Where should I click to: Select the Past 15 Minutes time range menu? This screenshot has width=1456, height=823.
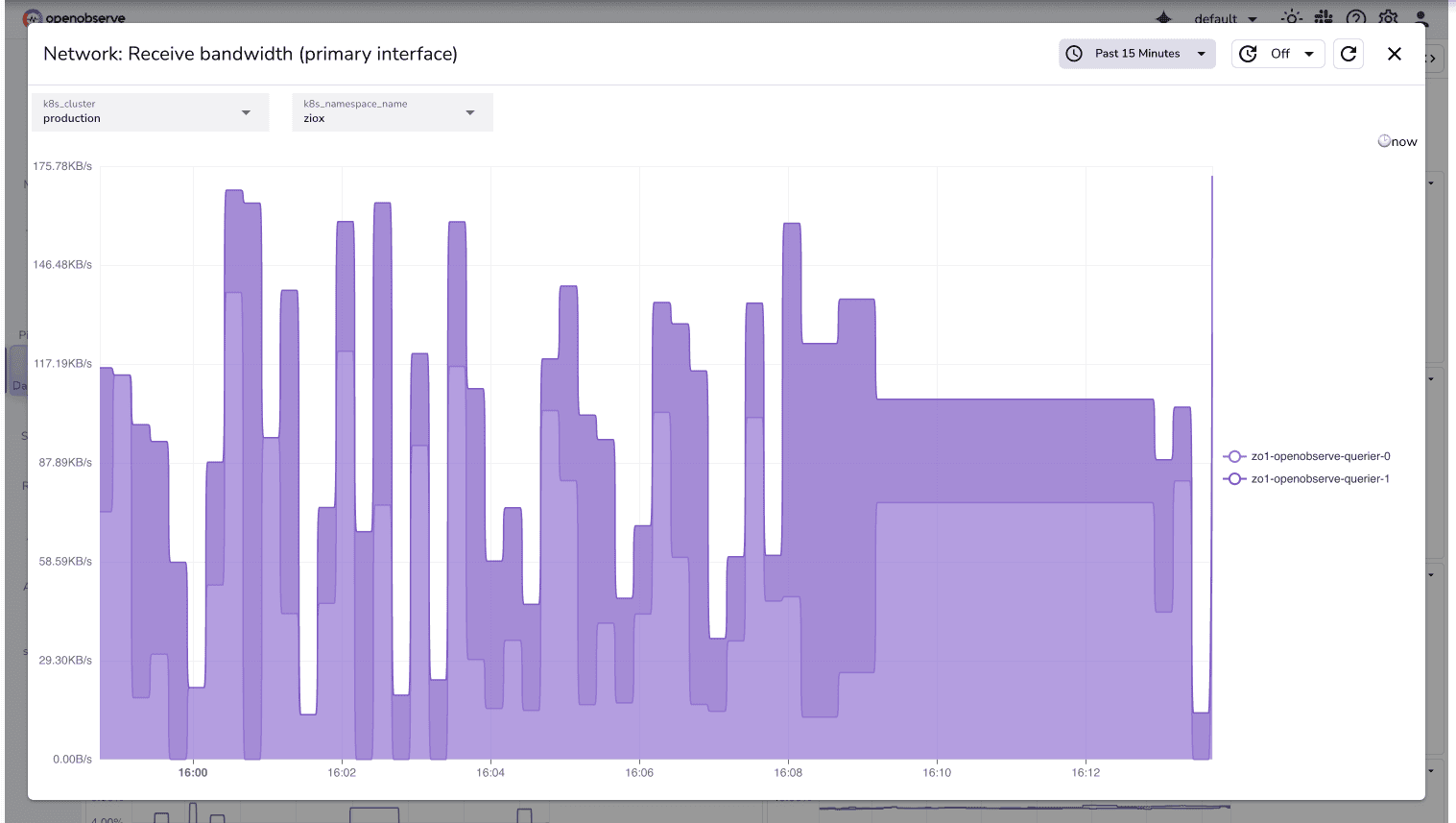(x=1137, y=53)
